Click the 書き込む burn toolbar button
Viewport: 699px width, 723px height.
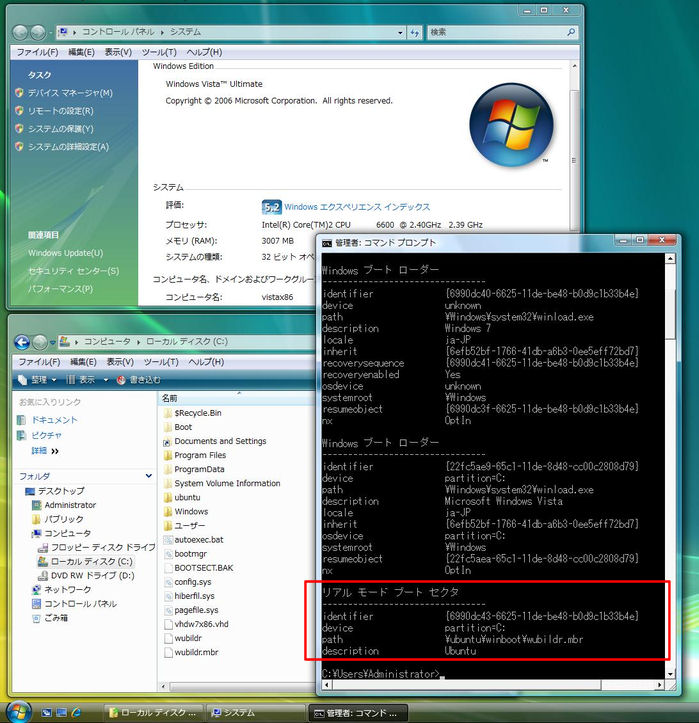click(139, 380)
